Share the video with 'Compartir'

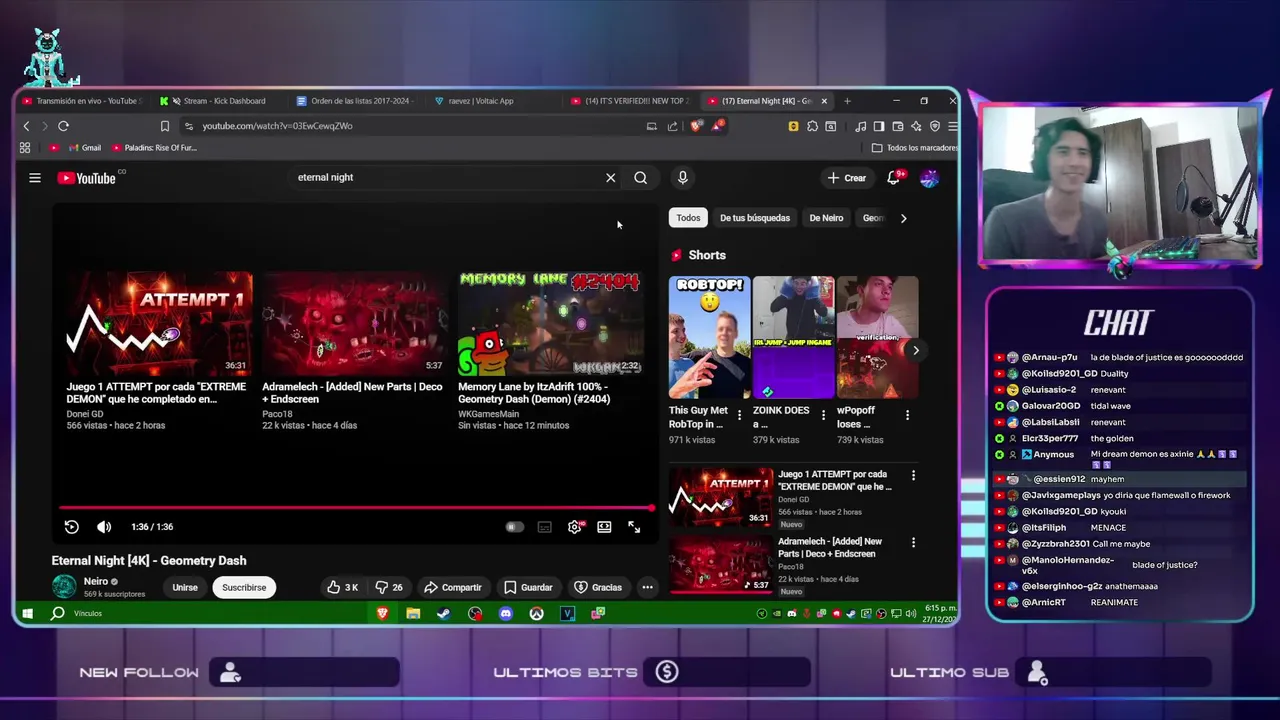coord(453,587)
